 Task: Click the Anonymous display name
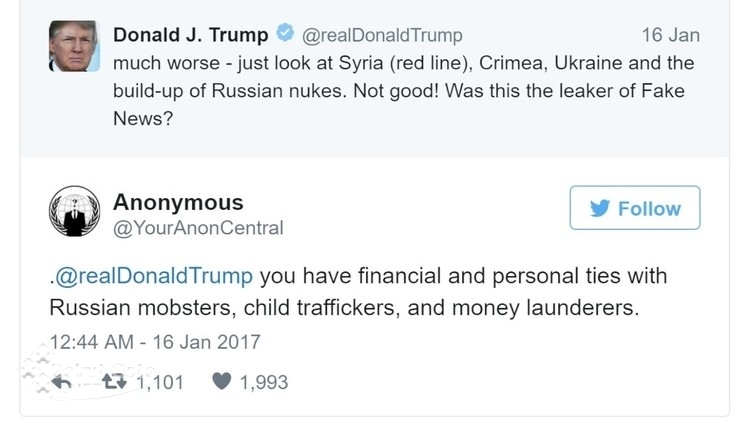pos(178,202)
